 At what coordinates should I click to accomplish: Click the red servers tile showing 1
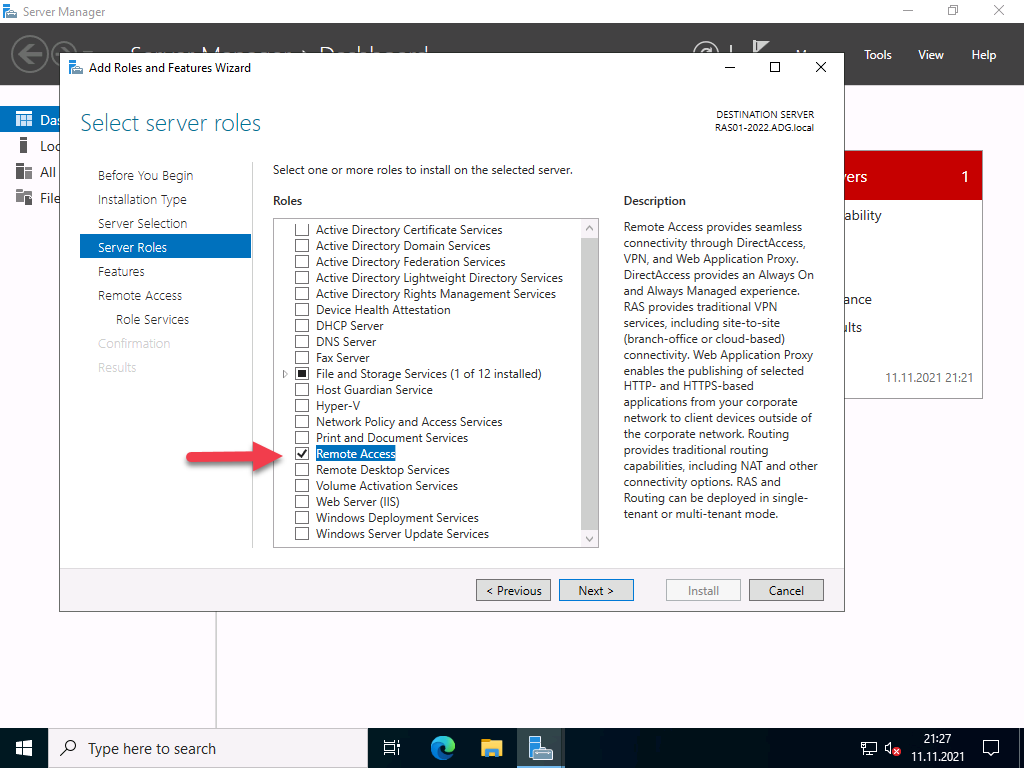pyautogui.click(x=913, y=176)
